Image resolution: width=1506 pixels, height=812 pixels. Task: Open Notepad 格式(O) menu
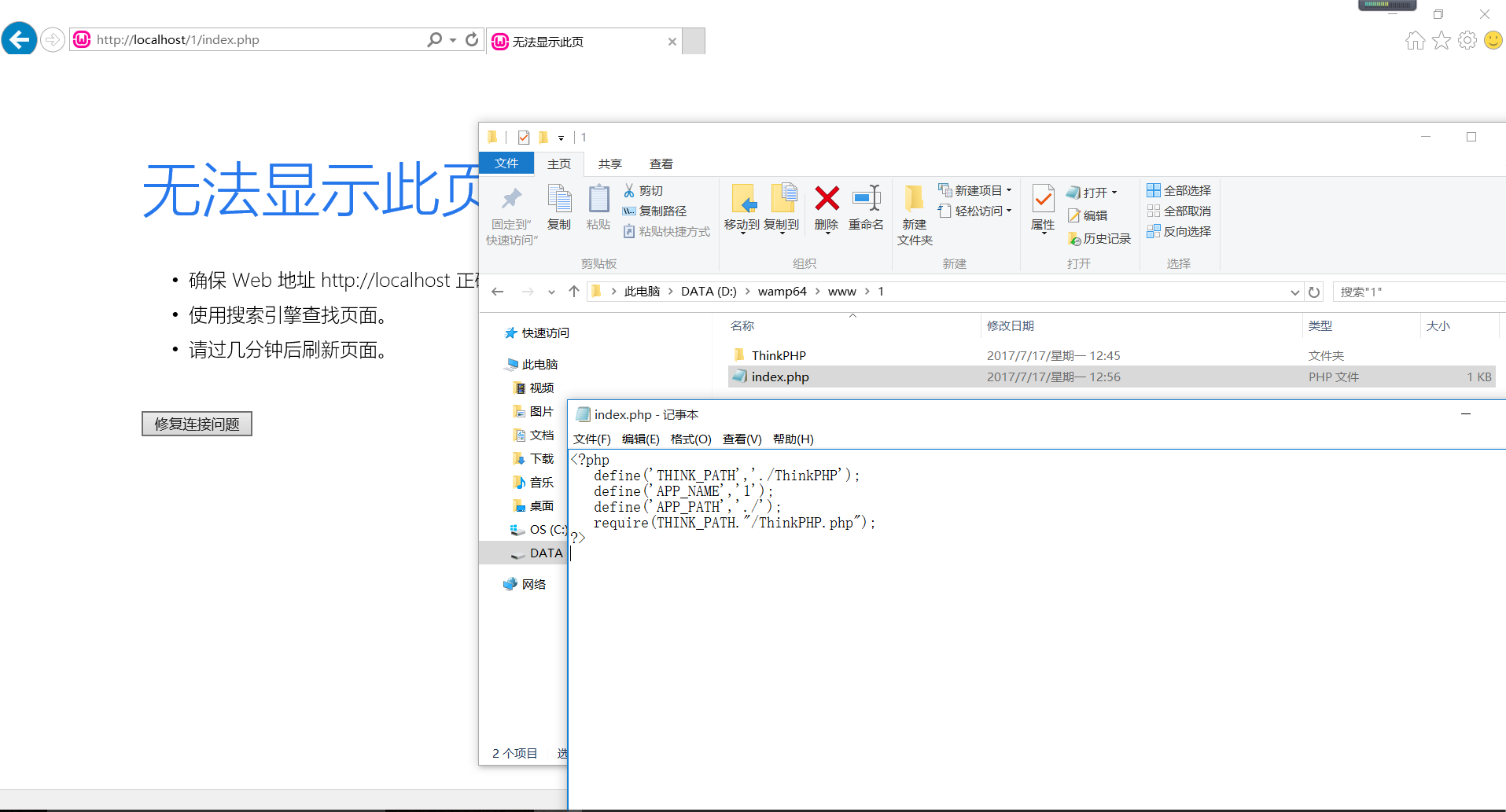coord(690,439)
